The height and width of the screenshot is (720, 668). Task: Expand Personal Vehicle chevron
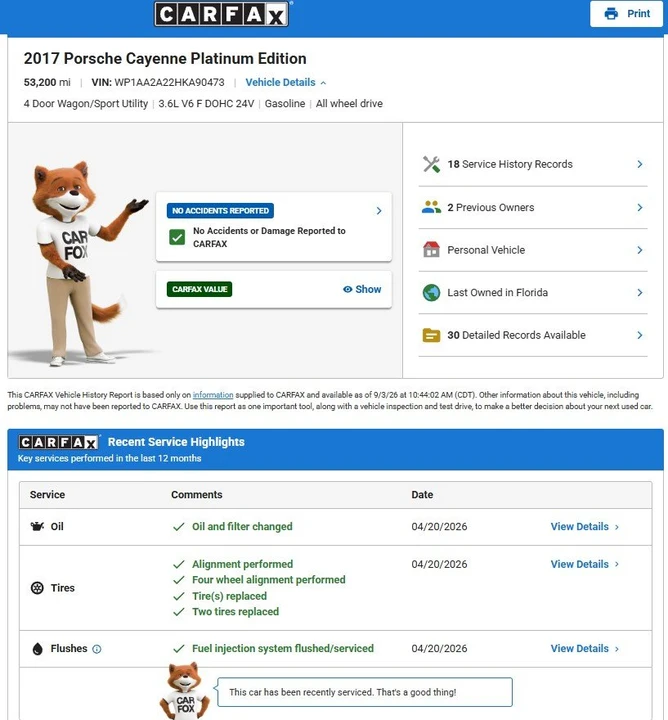pyautogui.click(x=640, y=250)
